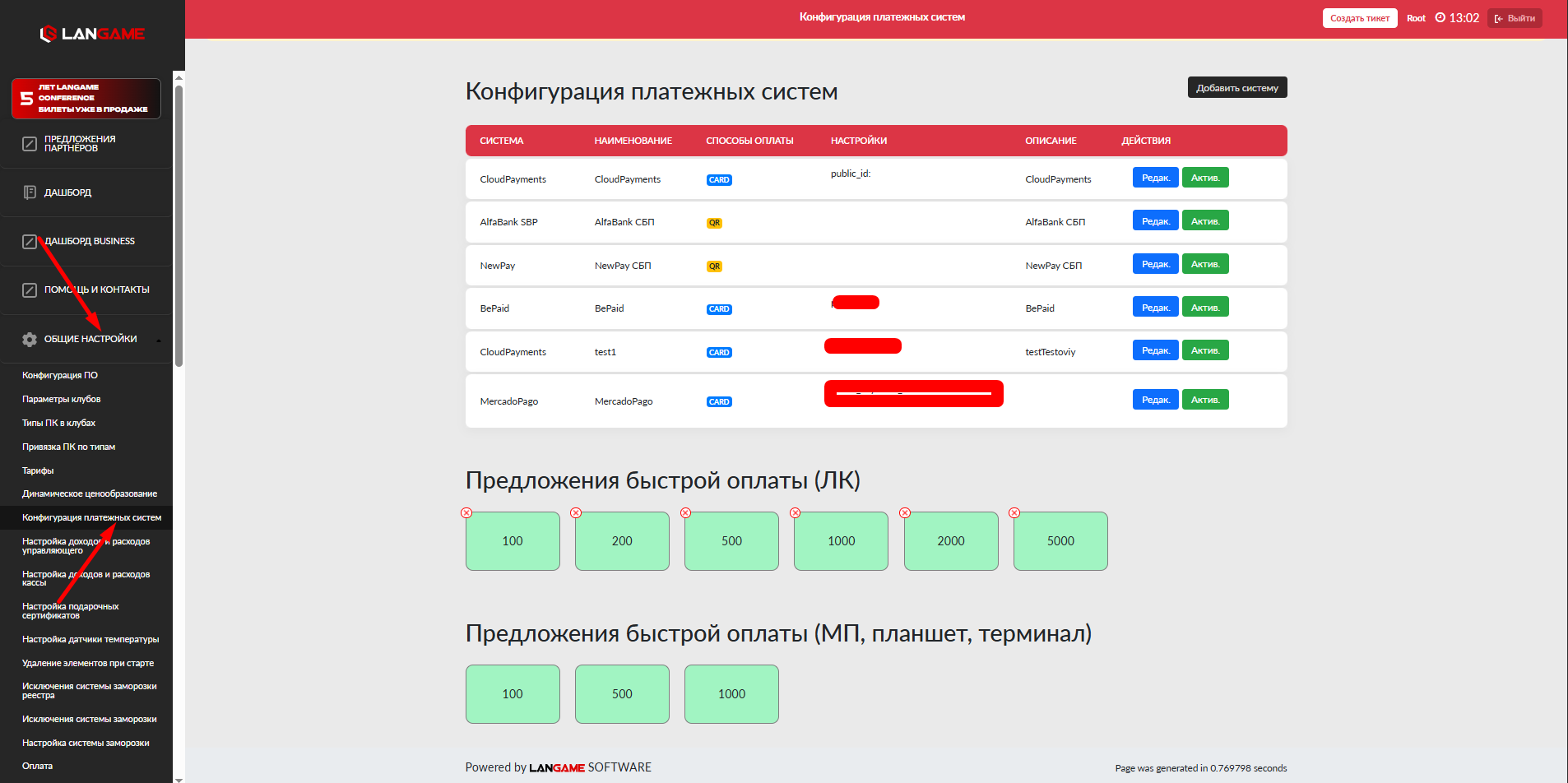Click QR badge in AlfaBank SBP row
This screenshot has width=1568, height=783.
pos(714,223)
